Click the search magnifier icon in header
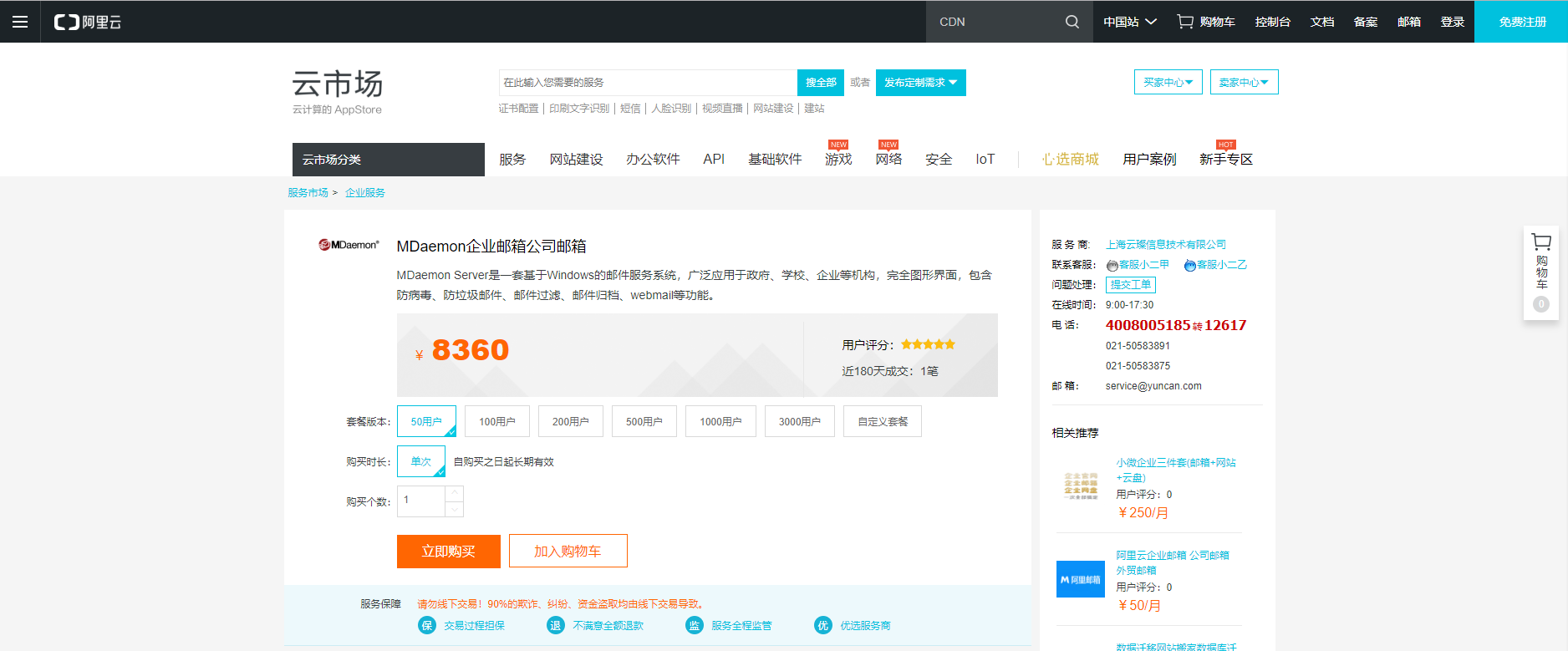Screen dimensions: 1568x651 tap(1072, 22)
